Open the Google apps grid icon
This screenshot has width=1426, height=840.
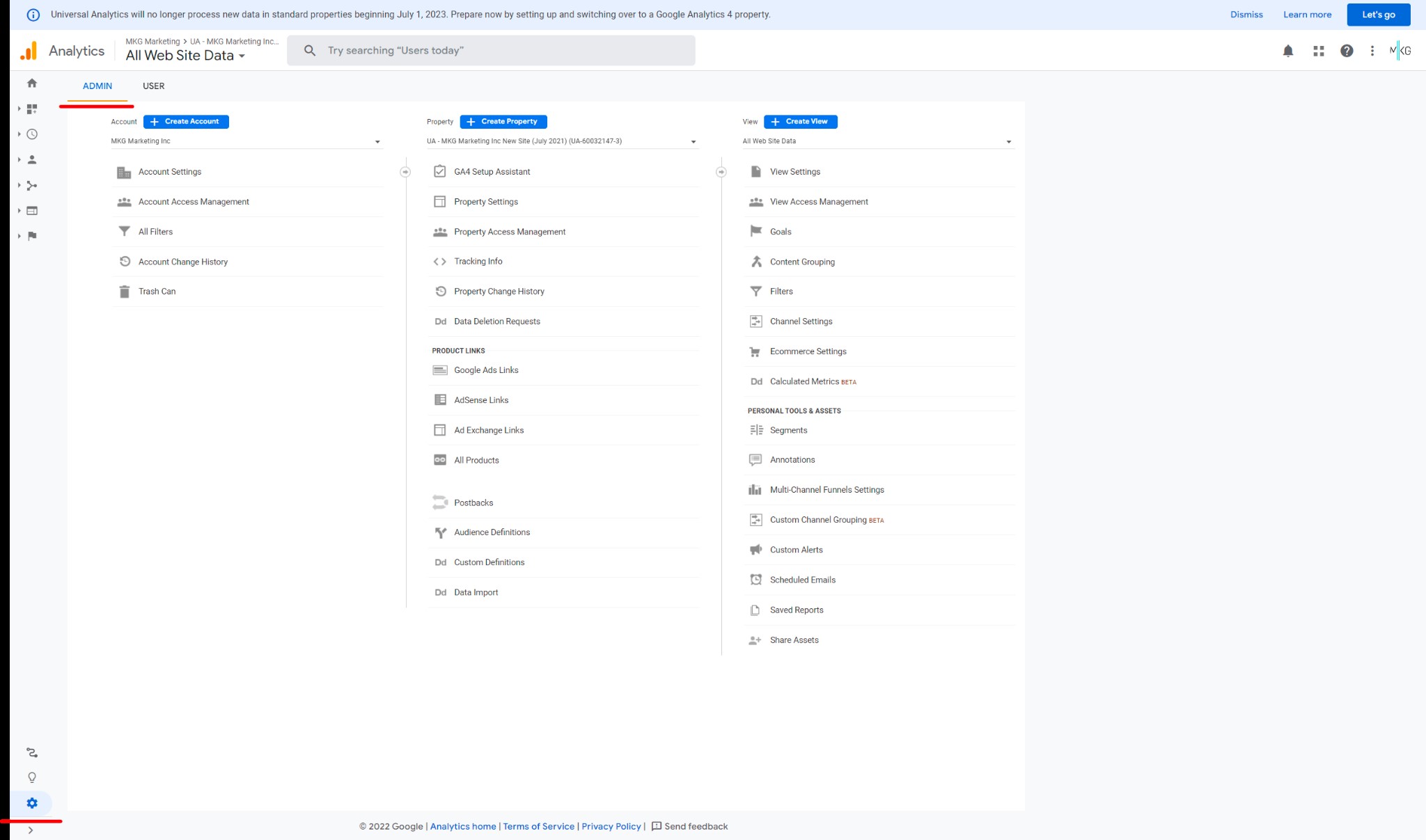click(1318, 50)
